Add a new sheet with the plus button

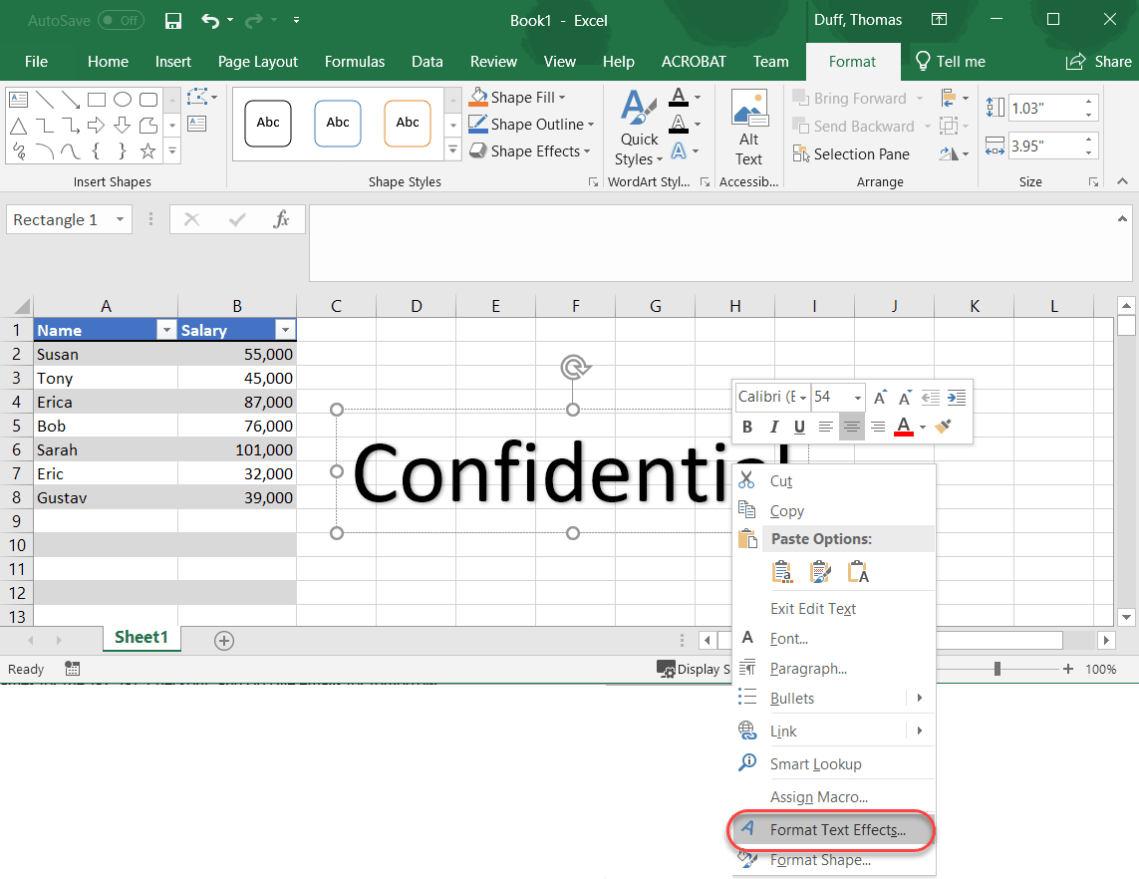click(223, 640)
